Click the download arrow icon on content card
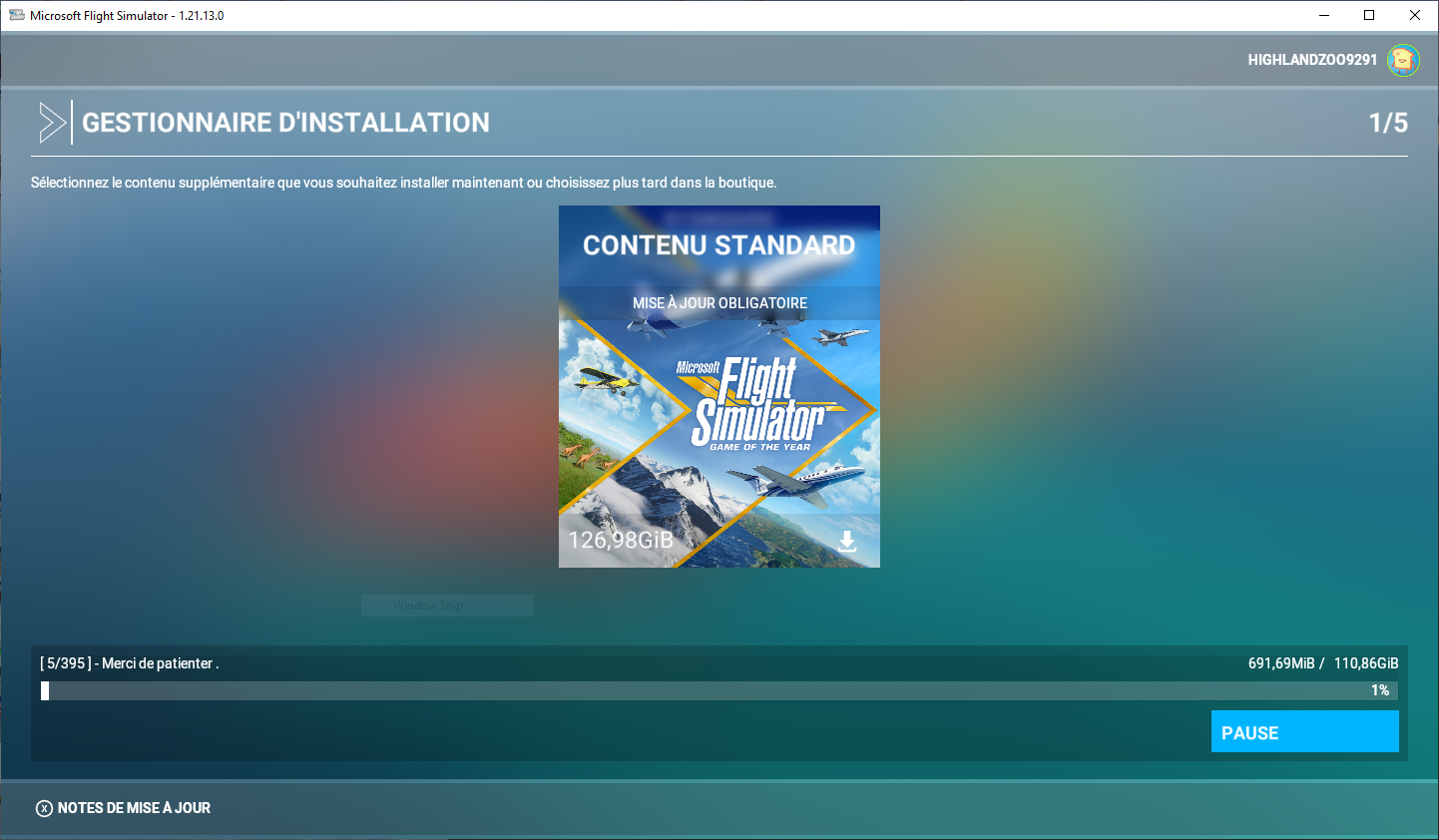The height and width of the screenshot is (840, 1439). pos(847,542)
